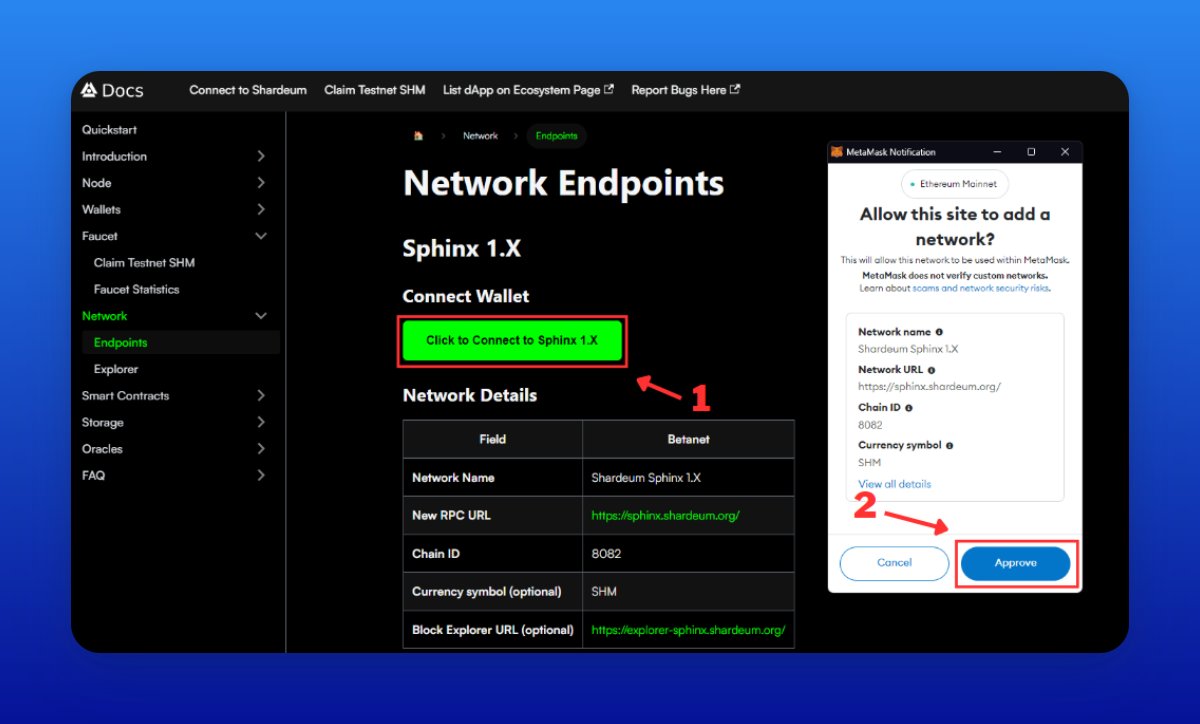
Task: Click the Connect Wallet heading
Action: point(466,297)
